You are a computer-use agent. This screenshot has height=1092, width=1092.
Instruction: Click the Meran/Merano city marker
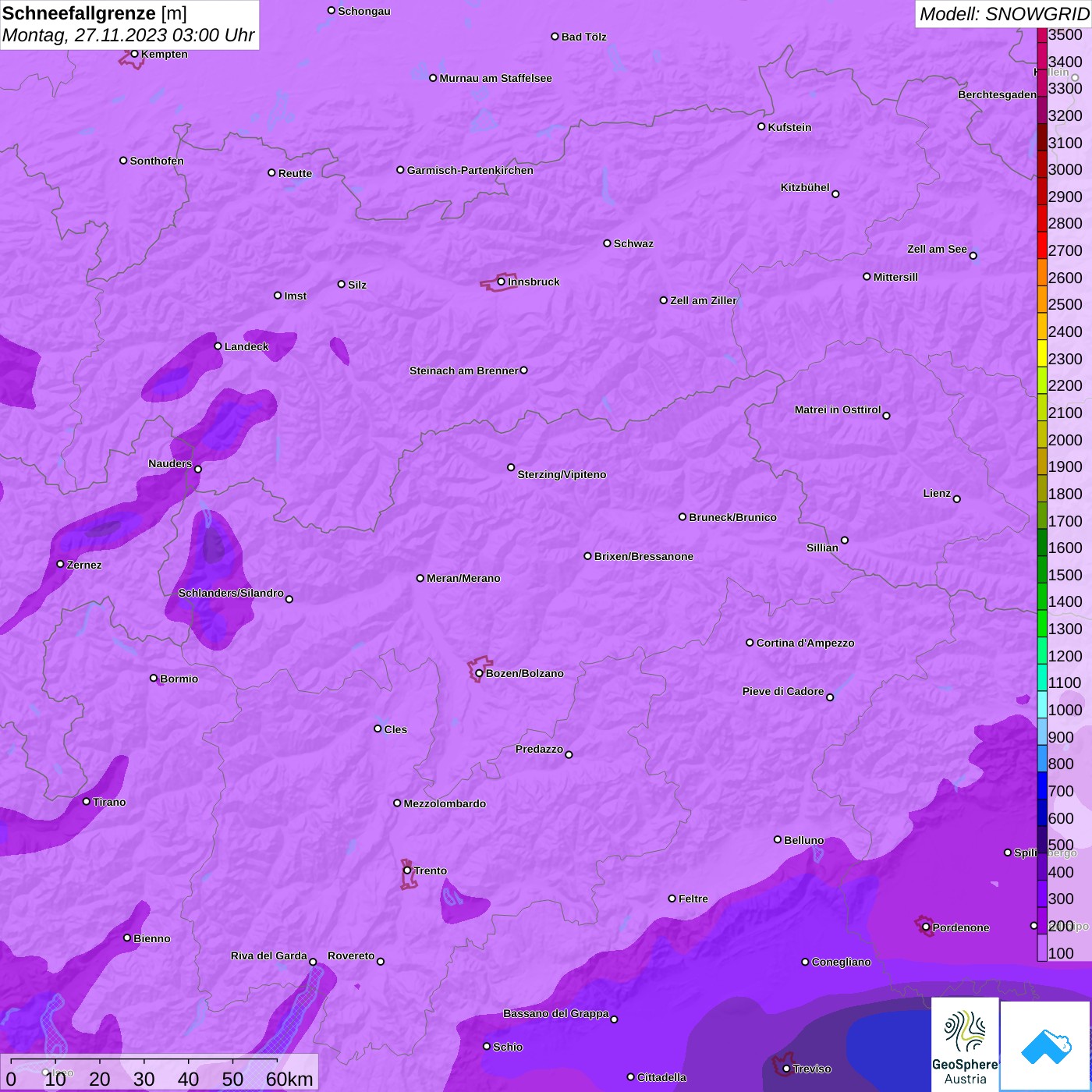tap(420, 578)
